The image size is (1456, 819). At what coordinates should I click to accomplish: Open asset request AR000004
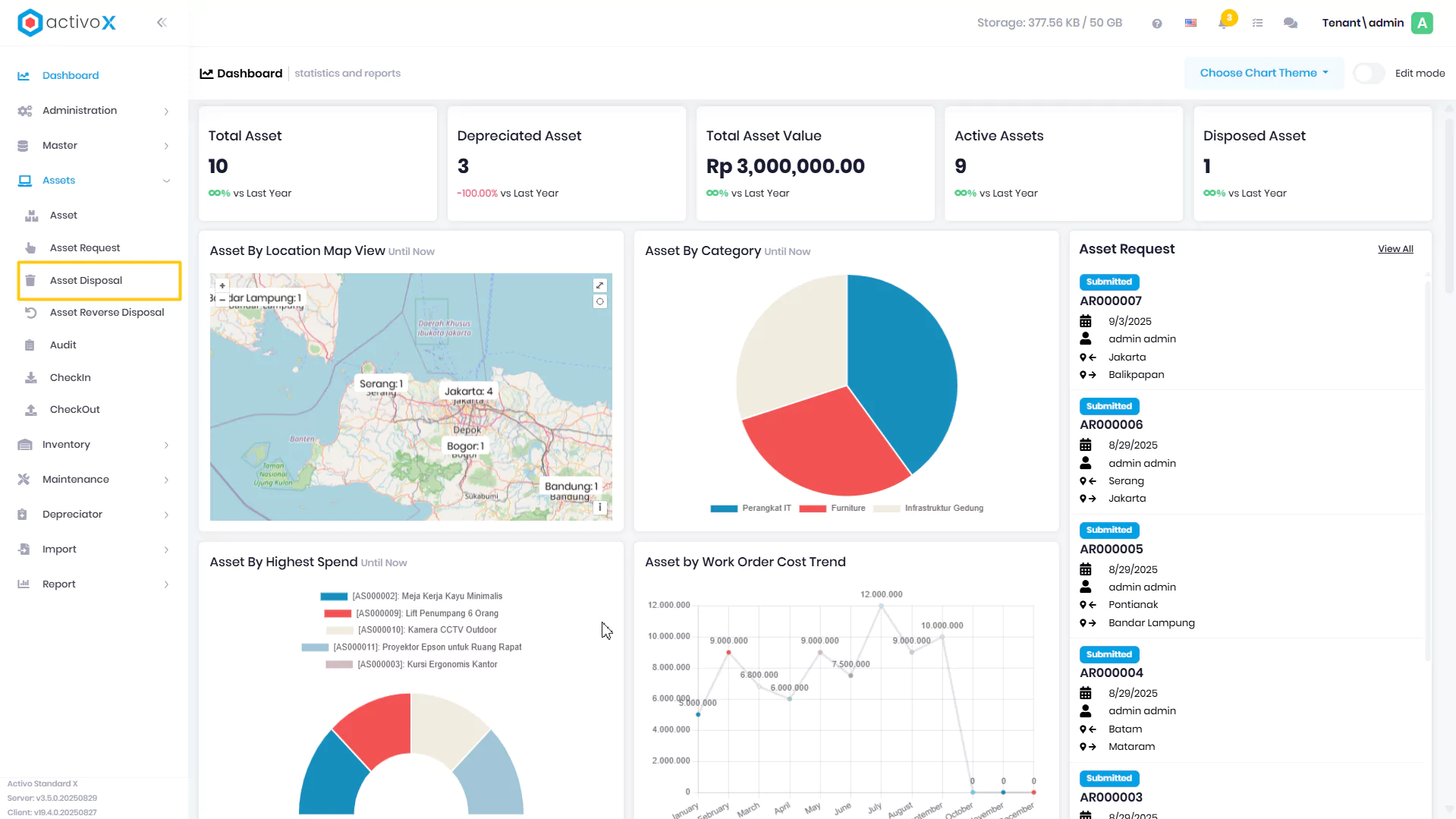(1111, 673)
